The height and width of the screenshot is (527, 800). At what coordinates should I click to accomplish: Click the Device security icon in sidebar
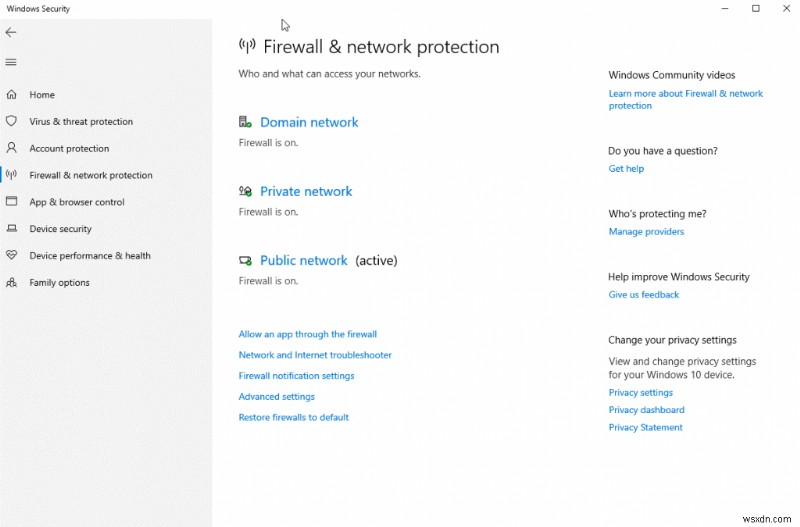pos(12,228)
